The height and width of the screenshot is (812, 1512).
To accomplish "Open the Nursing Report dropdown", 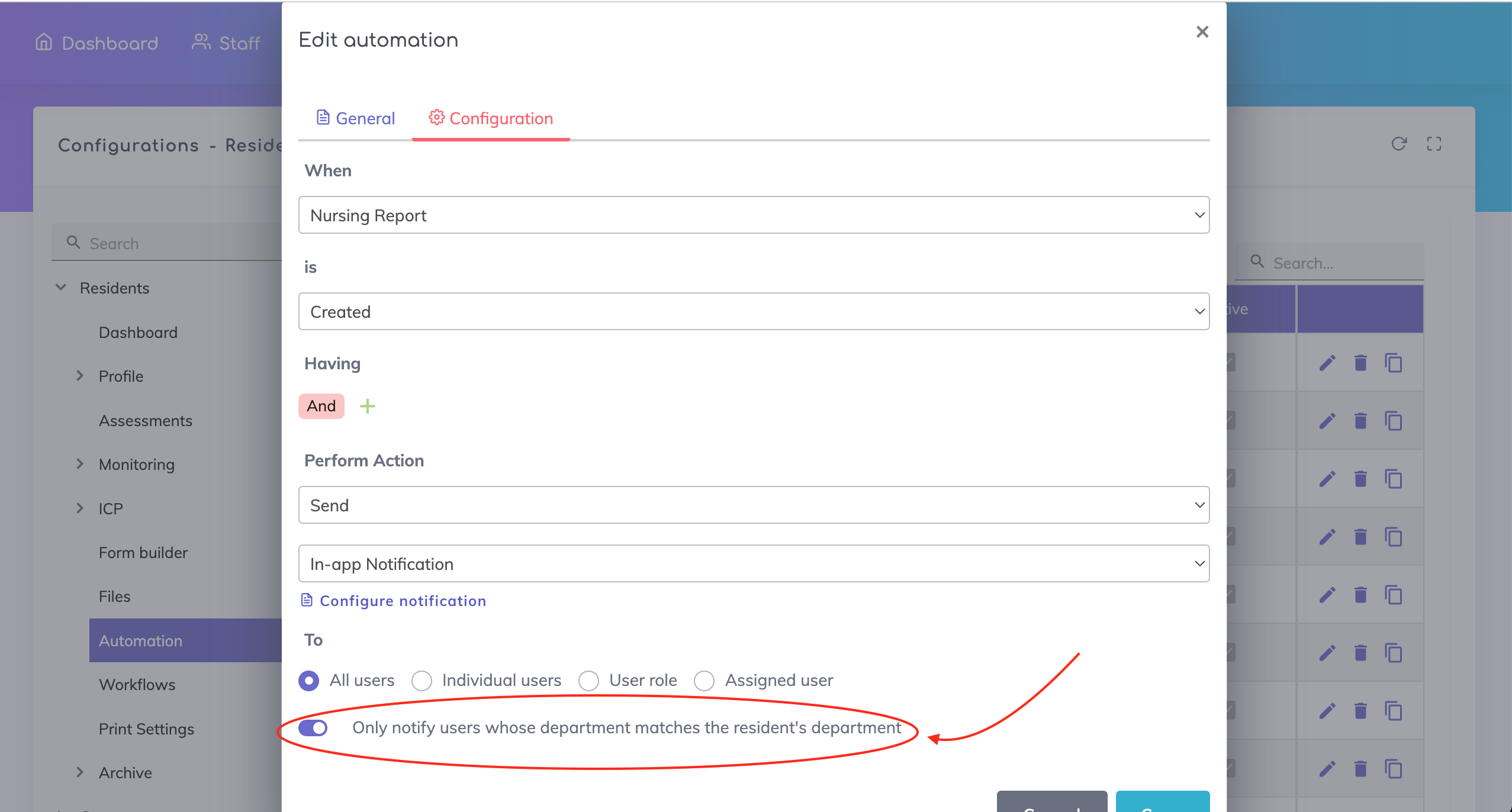I will click(x=753, y=215).
